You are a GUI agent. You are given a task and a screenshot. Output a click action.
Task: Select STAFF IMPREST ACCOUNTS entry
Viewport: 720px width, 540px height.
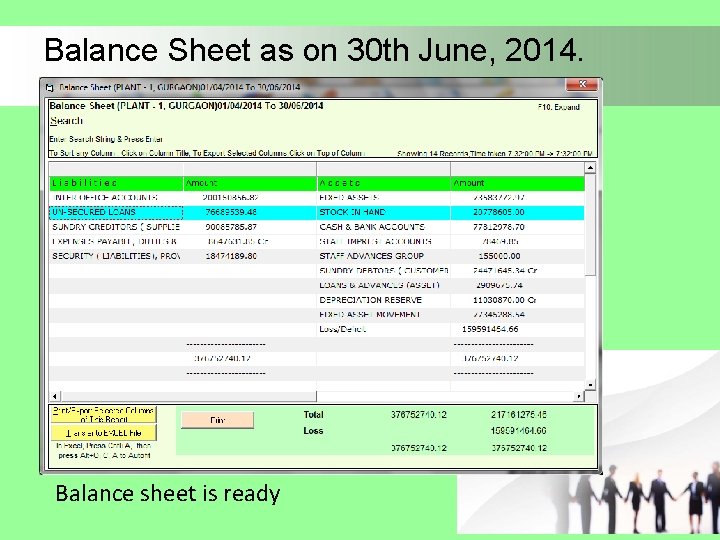(375, 242)
